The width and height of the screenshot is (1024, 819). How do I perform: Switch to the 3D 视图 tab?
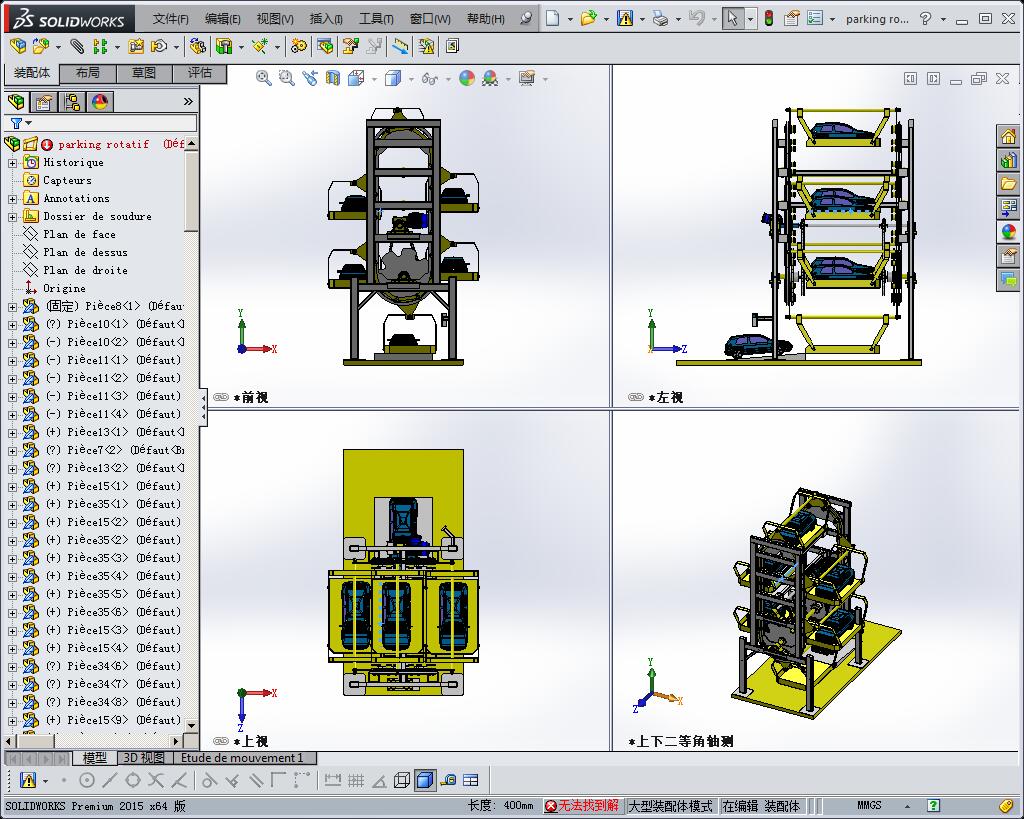[x=144, y=758]
